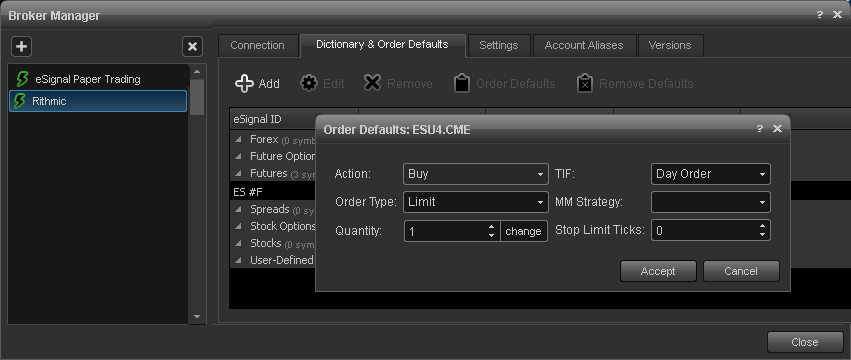Click the Add plus icon in the toolbar

244,84
